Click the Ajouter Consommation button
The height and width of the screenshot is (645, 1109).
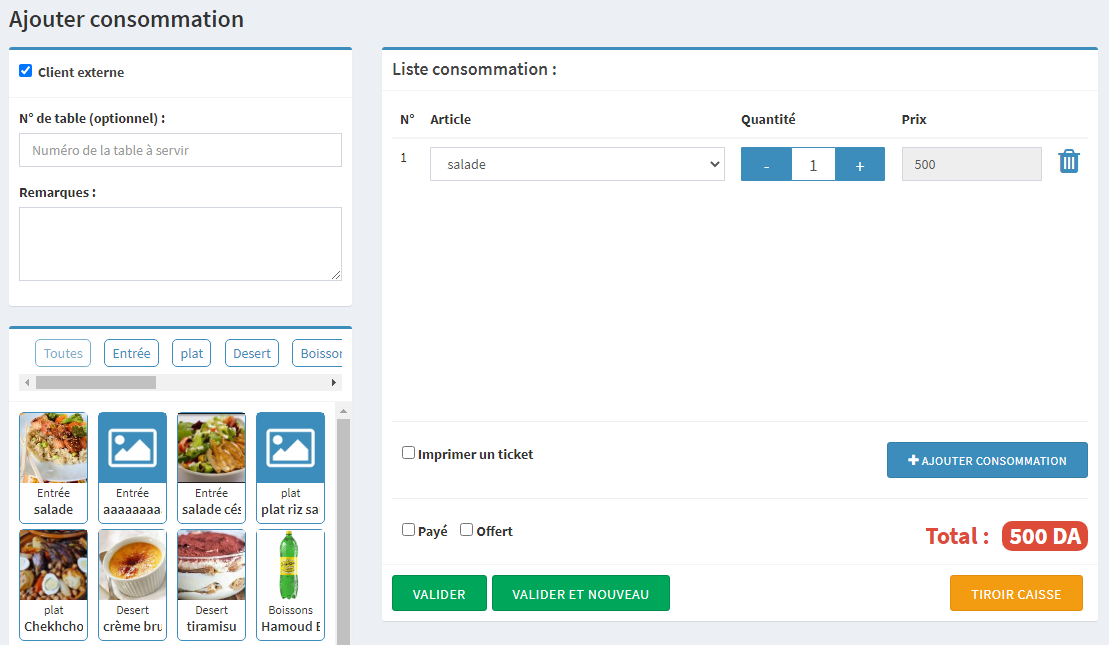(x=987, y=460)
